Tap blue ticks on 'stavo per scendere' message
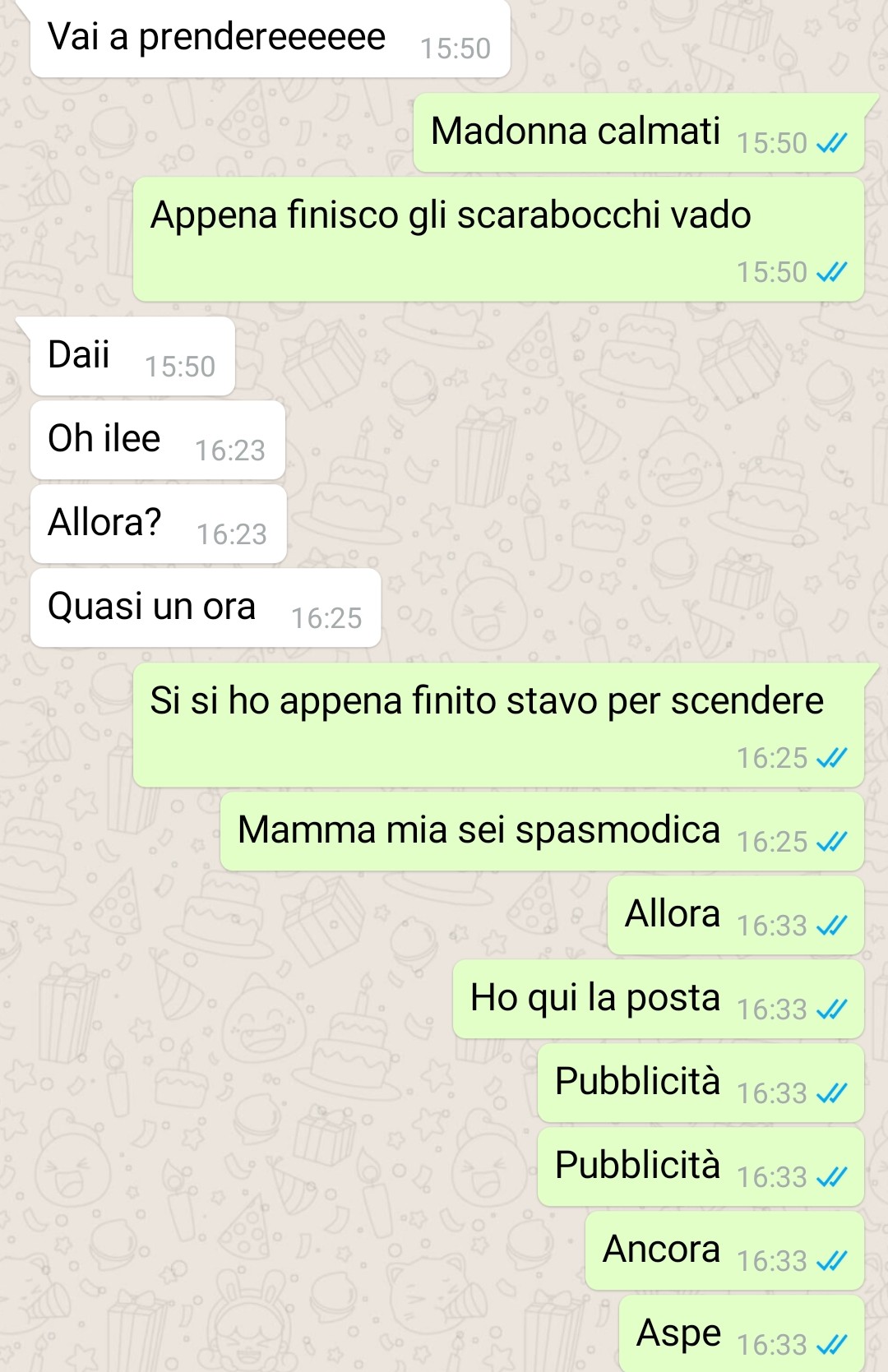 point(831,758)
